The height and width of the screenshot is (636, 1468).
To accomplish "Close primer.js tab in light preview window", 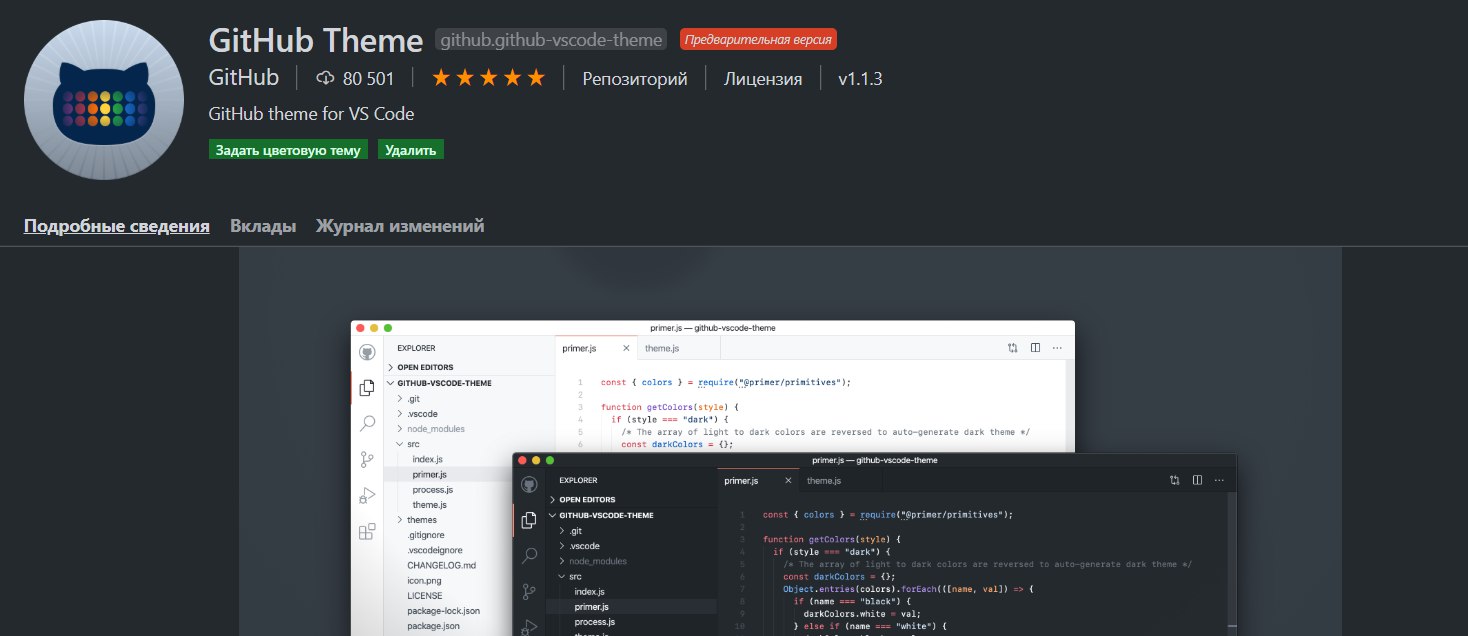I will click(626, 348).
